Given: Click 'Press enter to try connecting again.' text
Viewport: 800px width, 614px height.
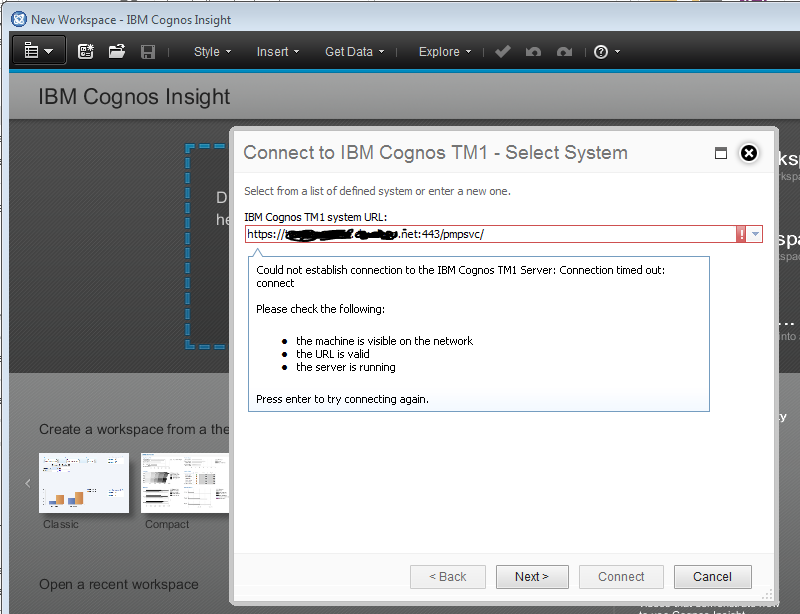Looking at the screenshot, I should [x=342, y=399].
